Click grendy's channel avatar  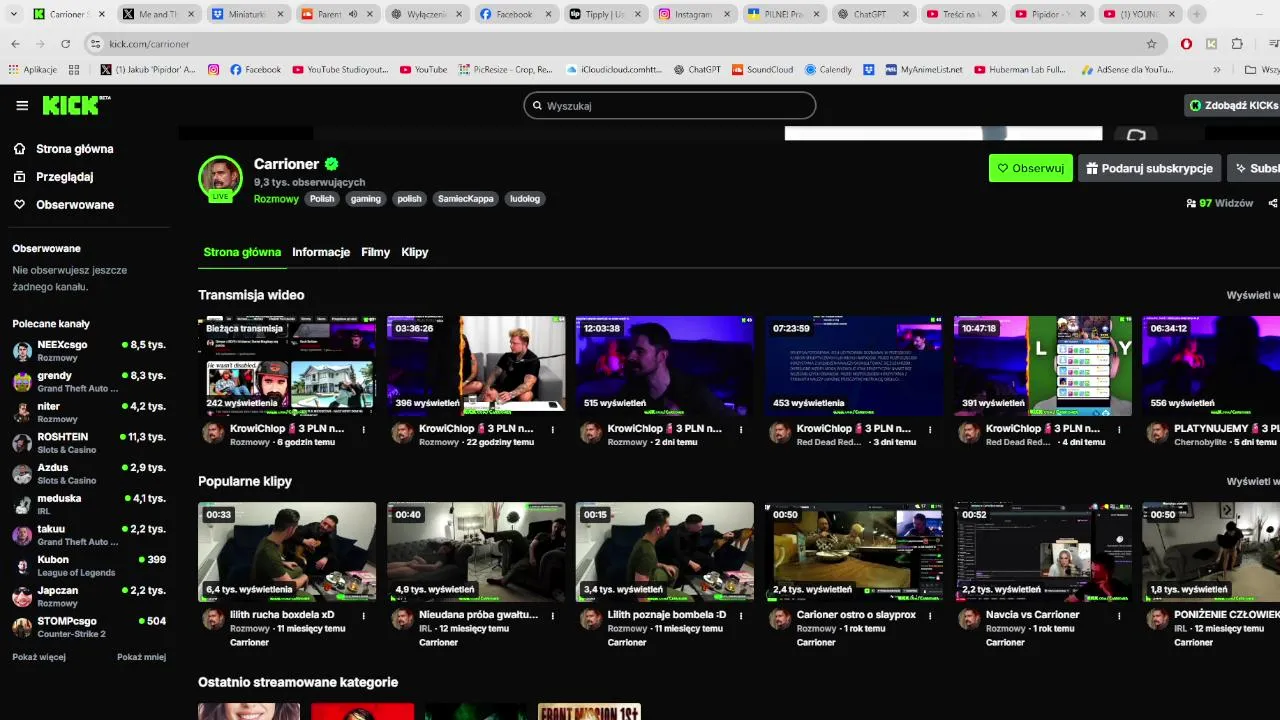(x=22, y=381)
